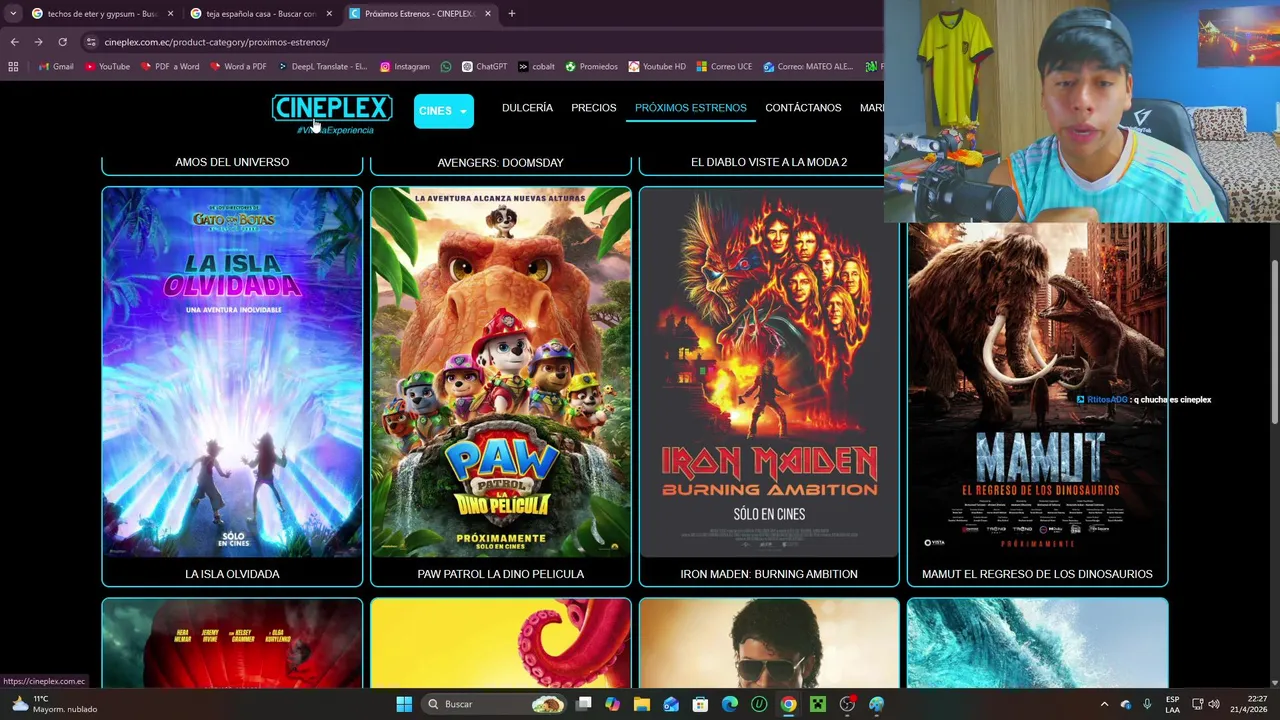This screenshot has width=1280, height=720.
Task: Open the Mamut movie poster
Action: pos(1037,390)
